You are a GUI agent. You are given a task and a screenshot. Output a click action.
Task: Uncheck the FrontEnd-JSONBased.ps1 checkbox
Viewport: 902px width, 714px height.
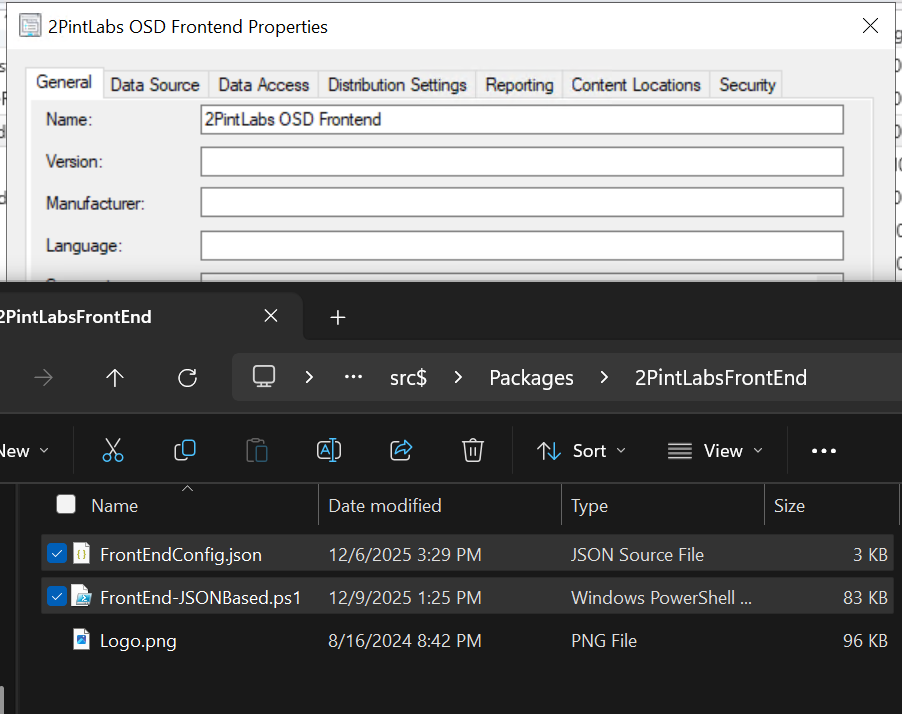[x=57, y=597]
